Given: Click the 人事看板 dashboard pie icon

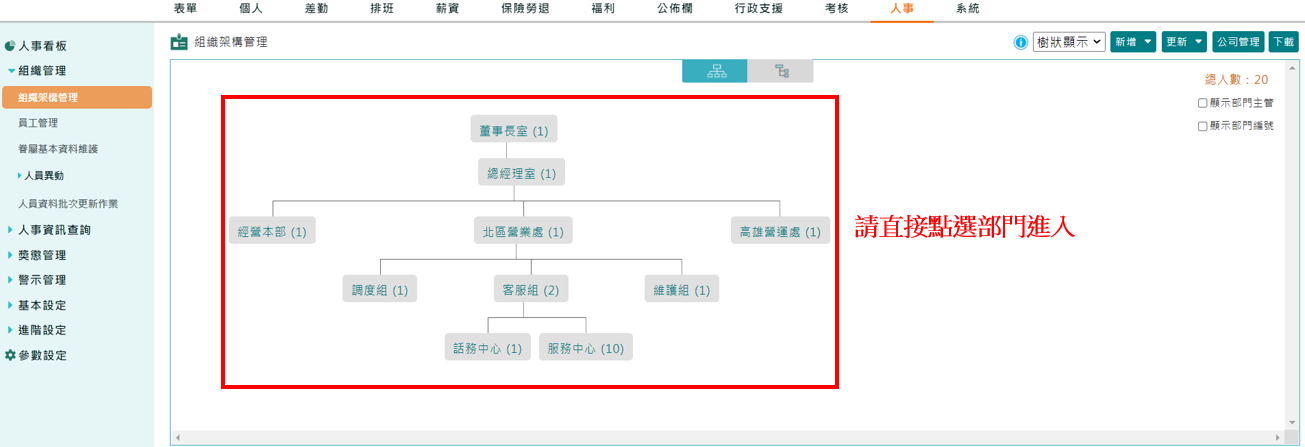Looking at the screenshot, I should 10,46.
